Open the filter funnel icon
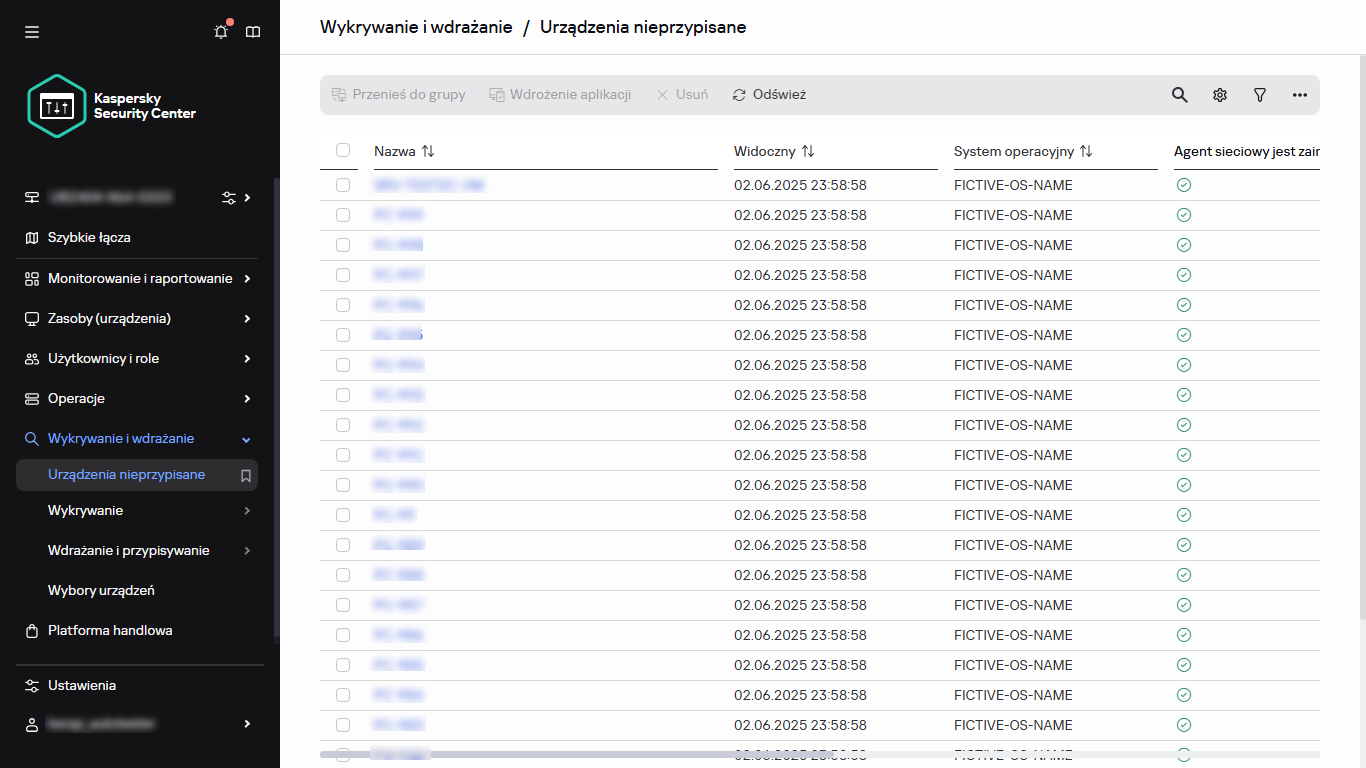1366x768 pixels. pos(1260,95)
